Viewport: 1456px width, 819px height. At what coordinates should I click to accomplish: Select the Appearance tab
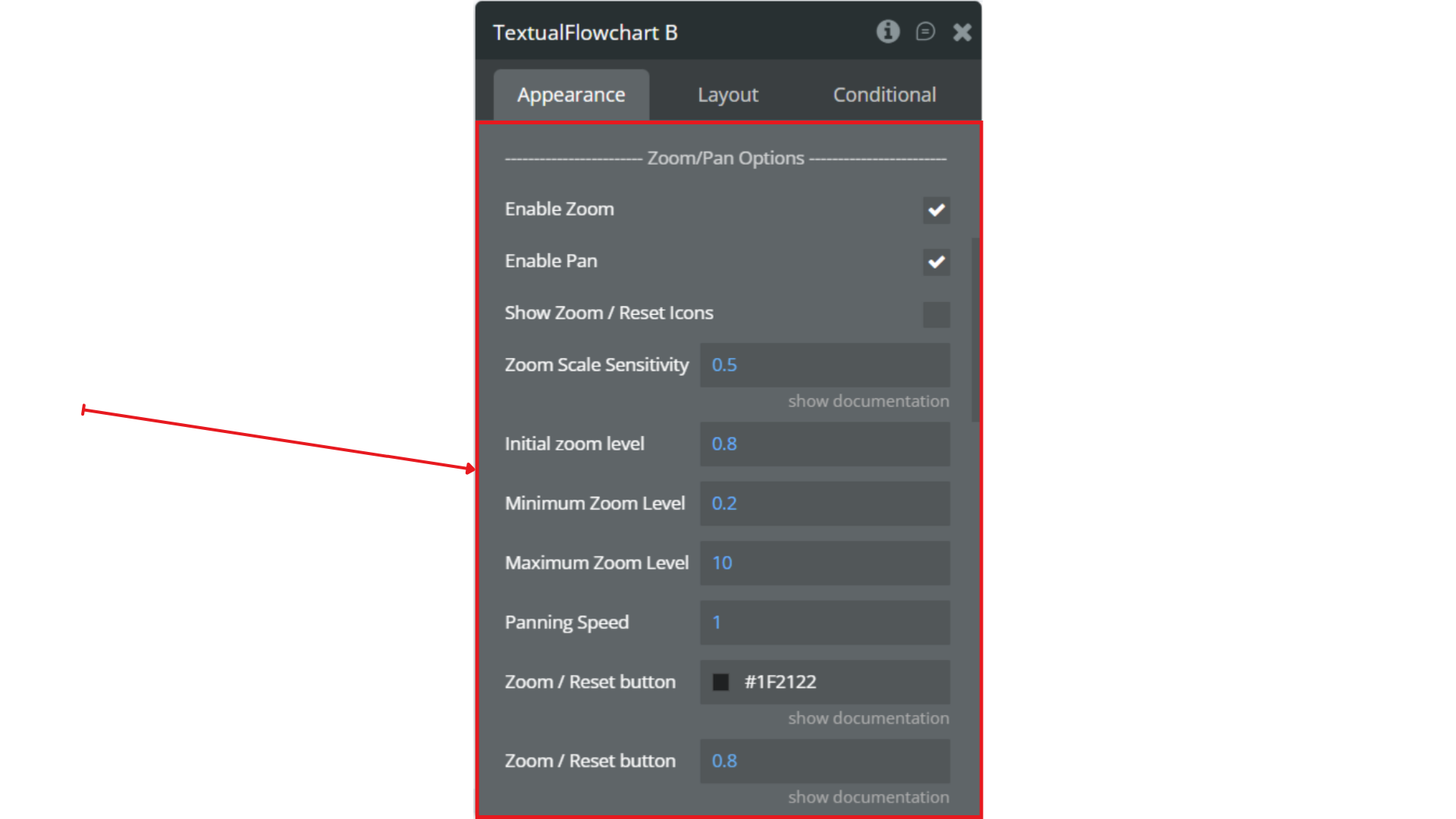point(571,95)
